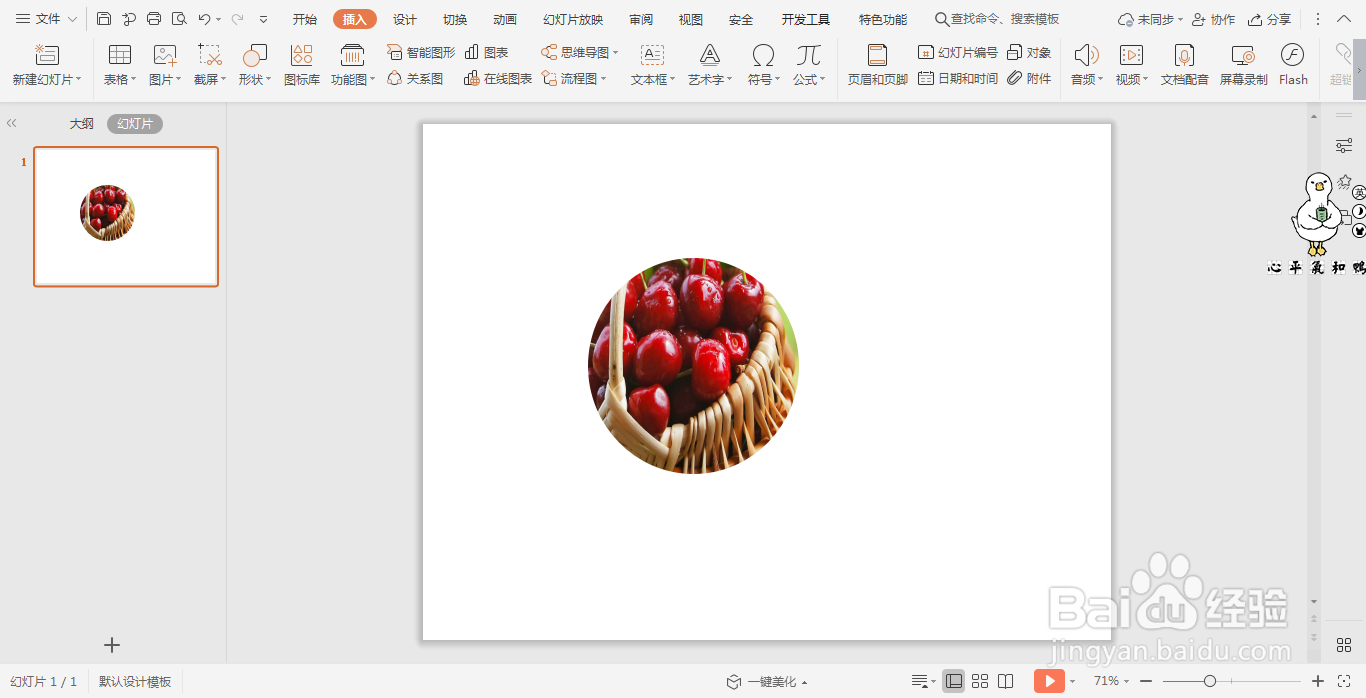The height and width of the screenshot is (698, 1366).
Task: Start screen recording (屏幕录制)
Action: click(x=1243, y=64)
